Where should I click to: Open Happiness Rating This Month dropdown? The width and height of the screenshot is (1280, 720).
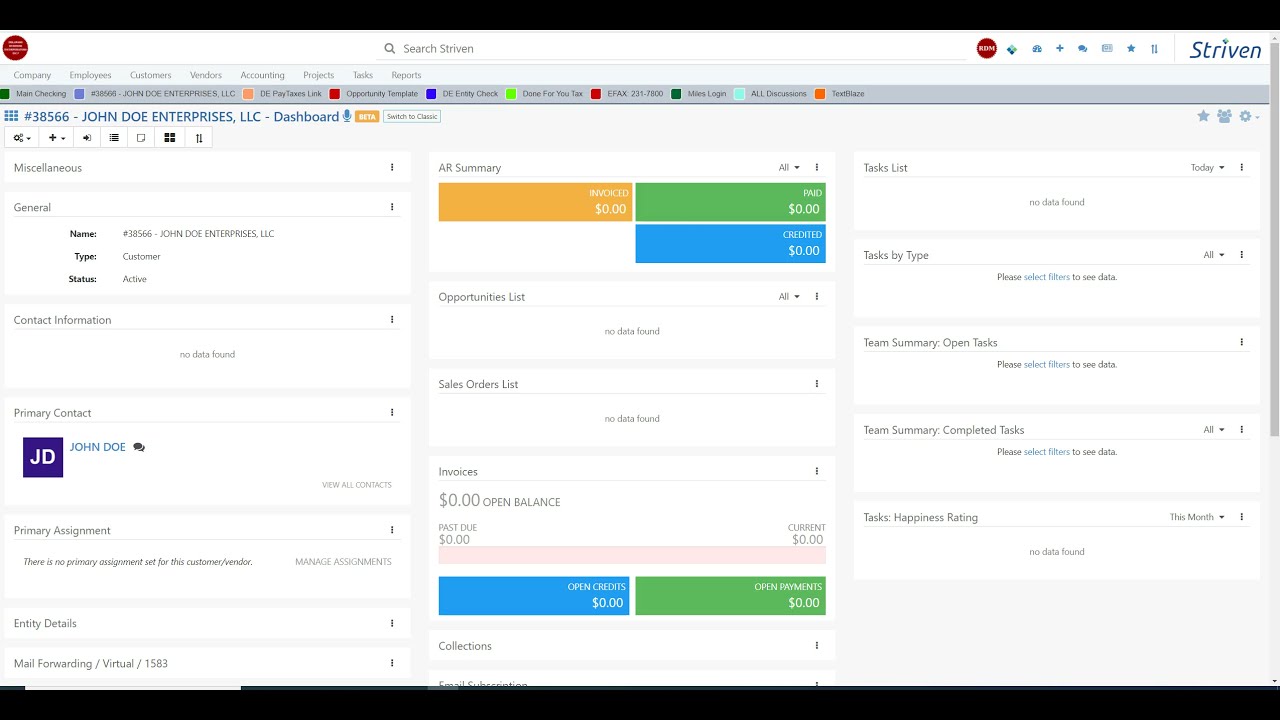[1197, 517]
